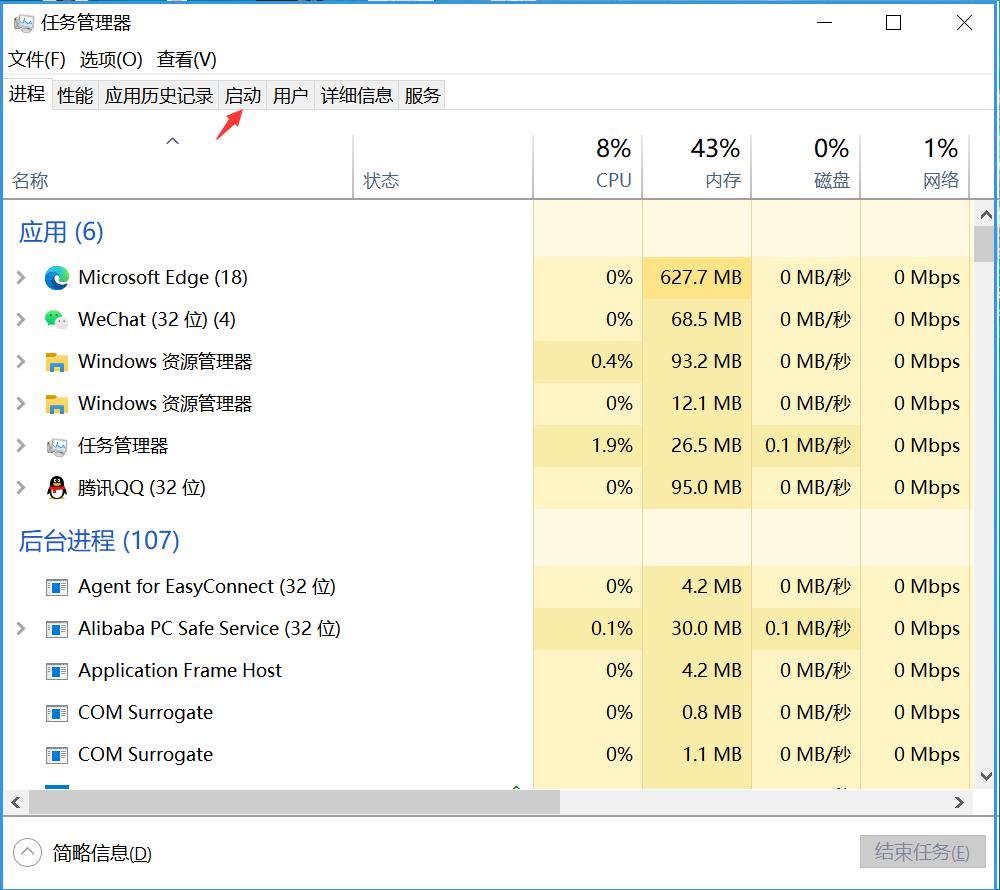Expand the Microsoft Edge process group
1000x890 pixels.
pyautogui.click(x=22, y=278)
